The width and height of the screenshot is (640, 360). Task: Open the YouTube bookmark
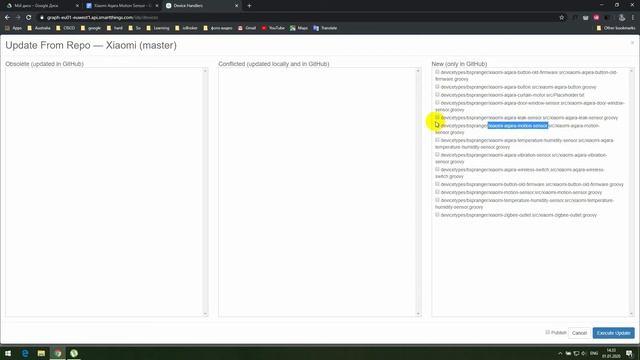point(273,28)
